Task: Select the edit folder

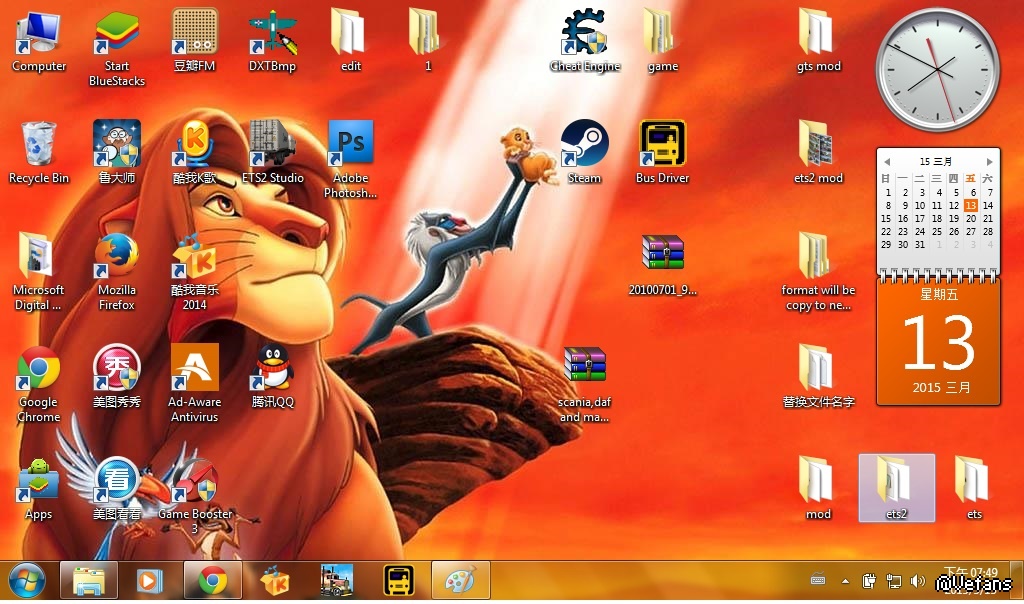Action: click(x=350, y=40)
